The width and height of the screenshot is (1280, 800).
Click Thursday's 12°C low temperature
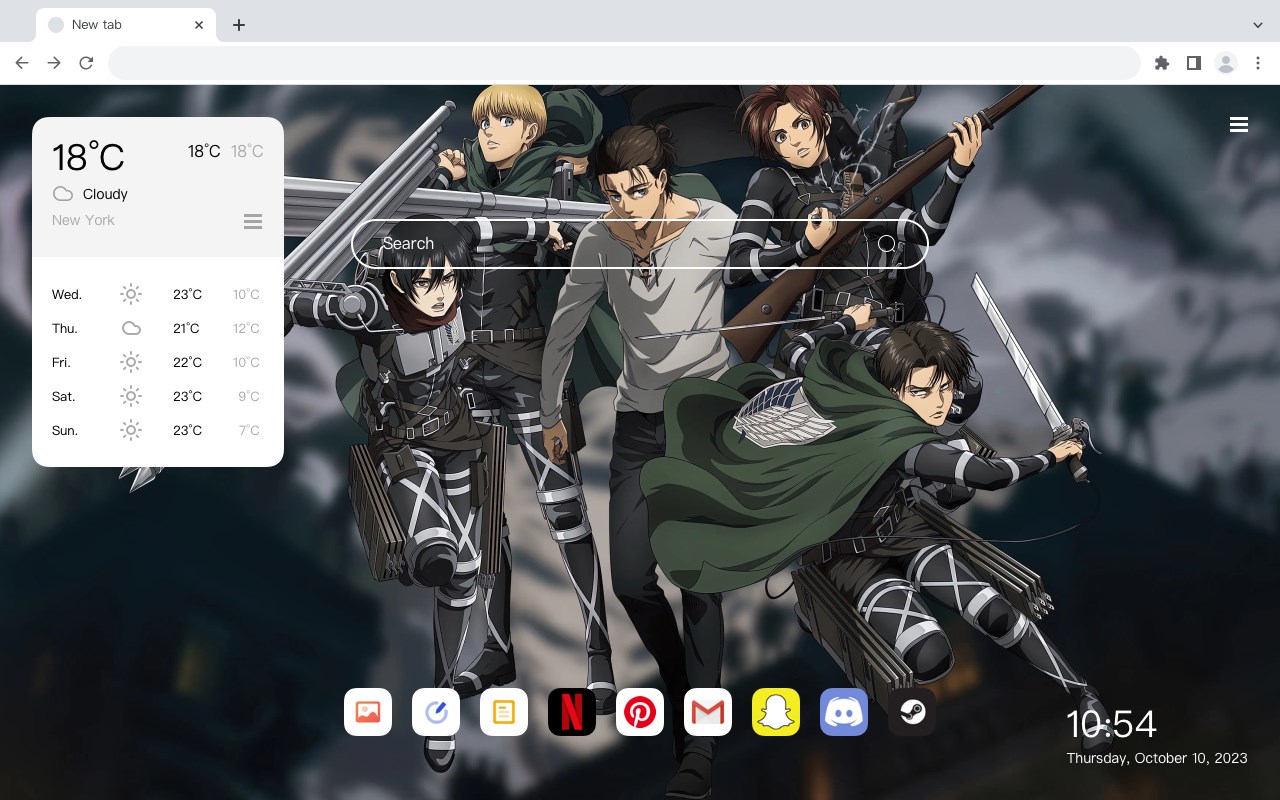[247, 328]
